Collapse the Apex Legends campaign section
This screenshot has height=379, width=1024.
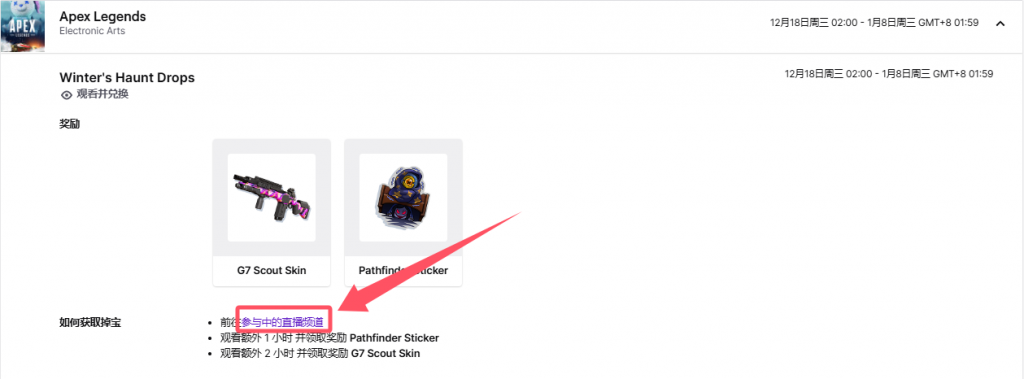click(x=1000, y=24)
